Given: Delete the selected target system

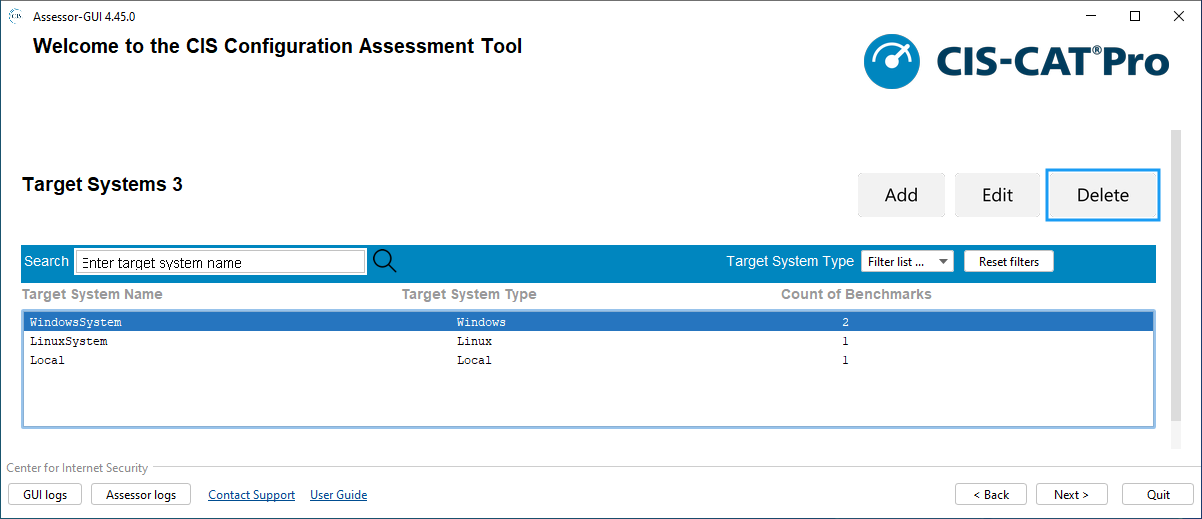Looking at the screenshot, I should [x=1102, y=195].
